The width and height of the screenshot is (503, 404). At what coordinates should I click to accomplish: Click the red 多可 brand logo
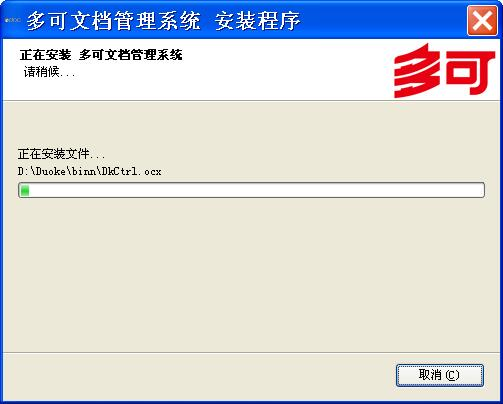pos(445,71)
